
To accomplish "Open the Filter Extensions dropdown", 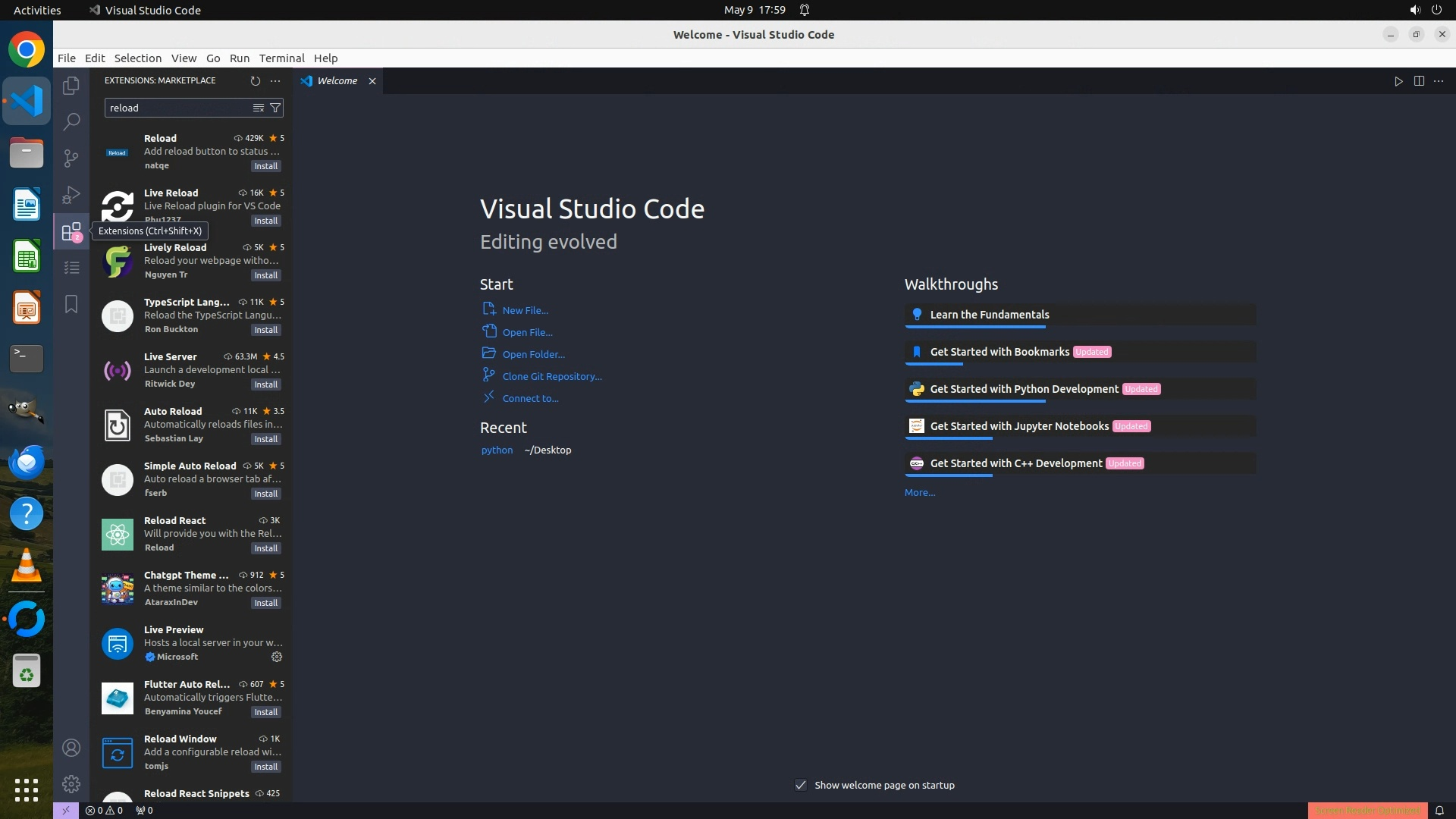I will click(275, 108).
